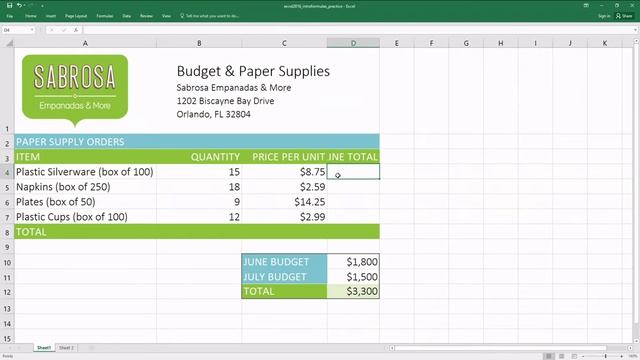
Task: Switch to Page Layout view in status bar
Action: click(x=562, y=356)
